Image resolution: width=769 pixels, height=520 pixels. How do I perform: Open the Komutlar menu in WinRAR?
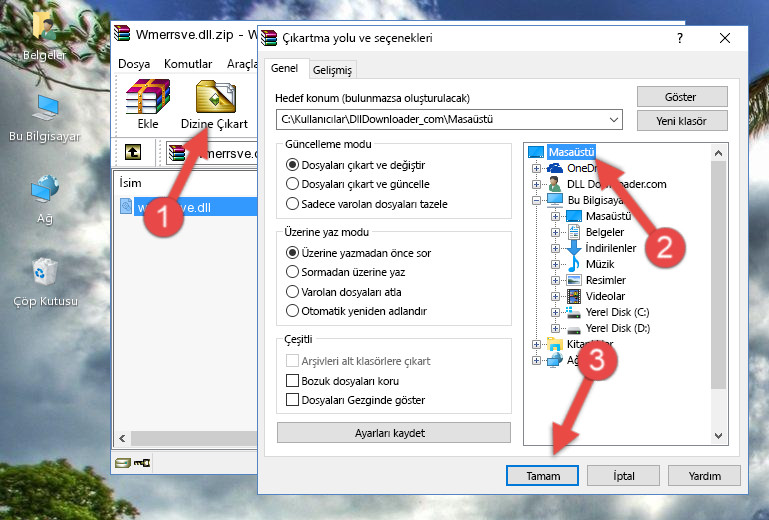(188, 64)
